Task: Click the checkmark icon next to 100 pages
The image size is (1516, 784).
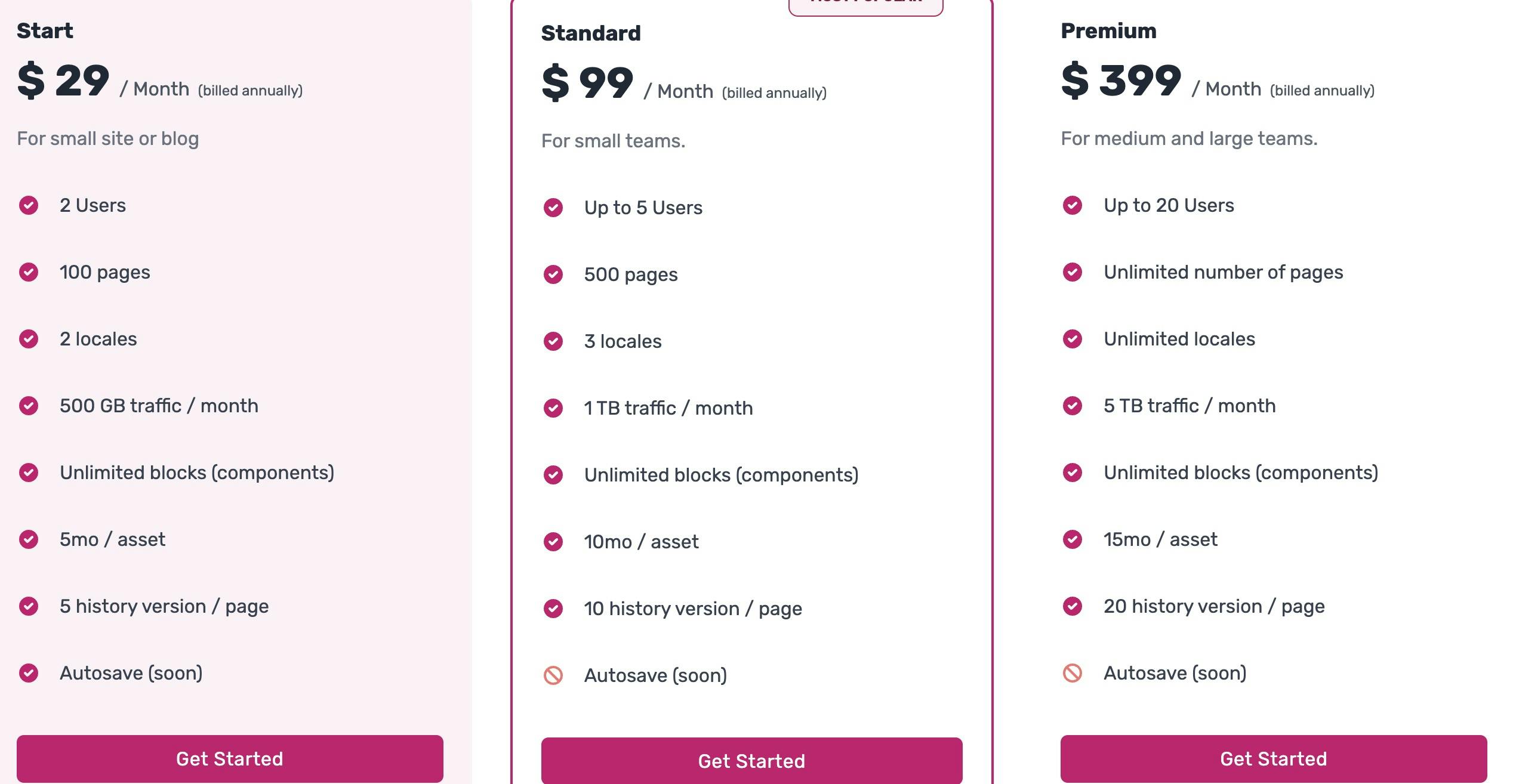Action: click(x=29, y=272)
